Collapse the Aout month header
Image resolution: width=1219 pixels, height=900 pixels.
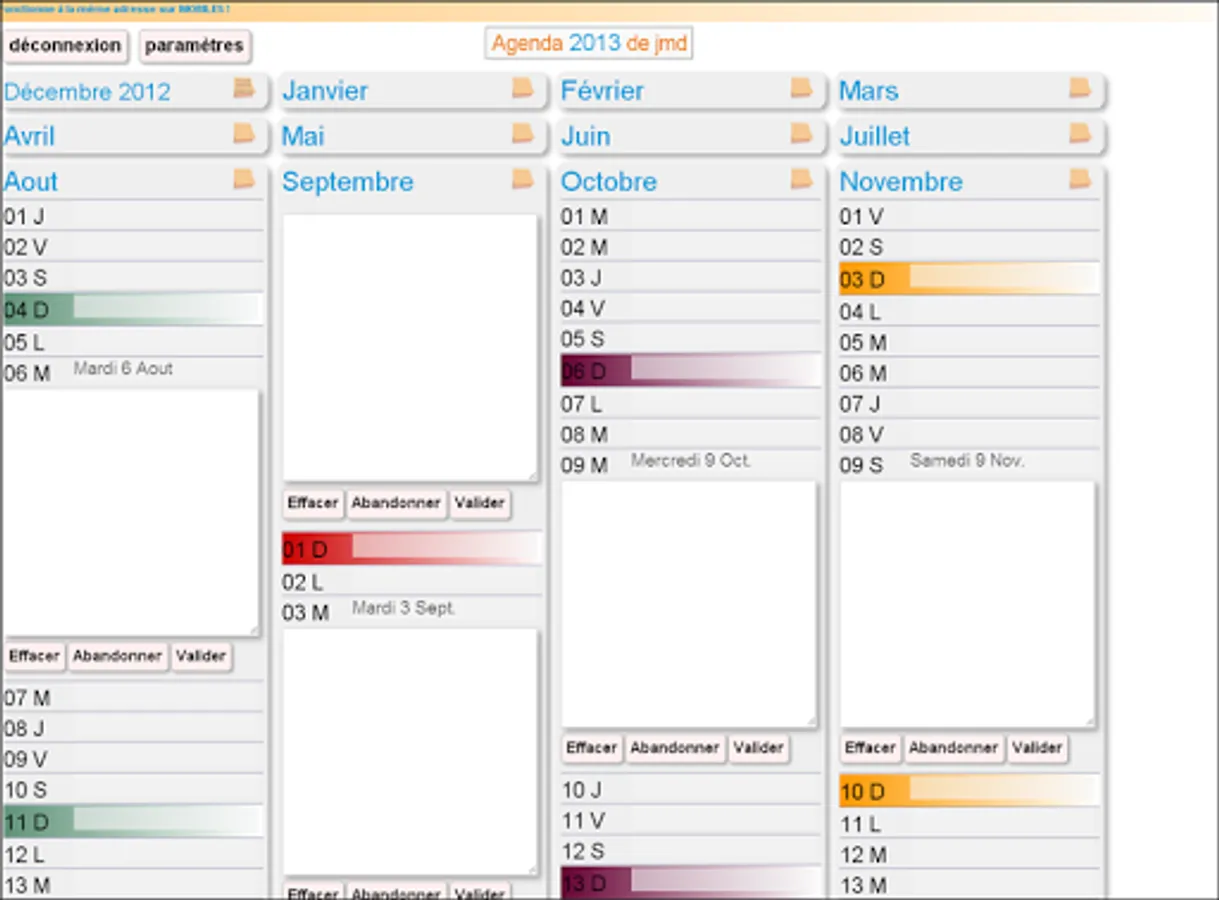[x=31, y=182]
